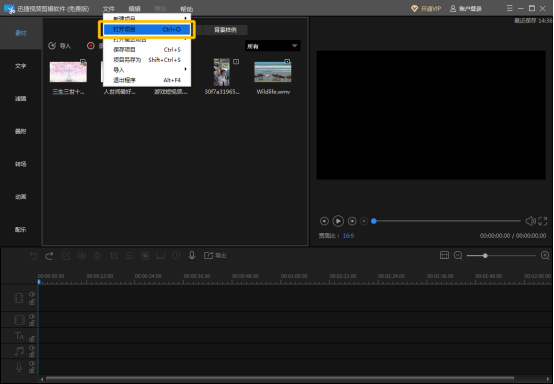Click the timeline zoom slider handle
The image size is (554, 384).
pyautogui.click(x=485, y=255)
